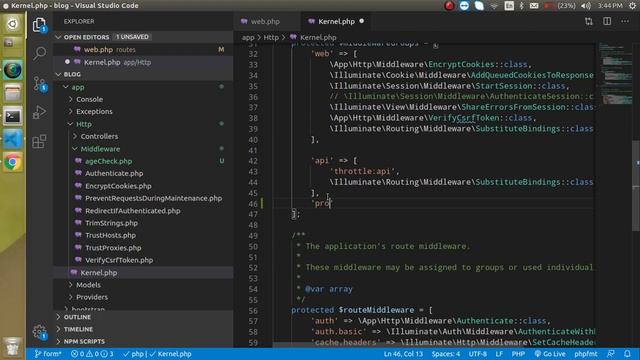Click the notifications bell in status bar

[627, 354]
